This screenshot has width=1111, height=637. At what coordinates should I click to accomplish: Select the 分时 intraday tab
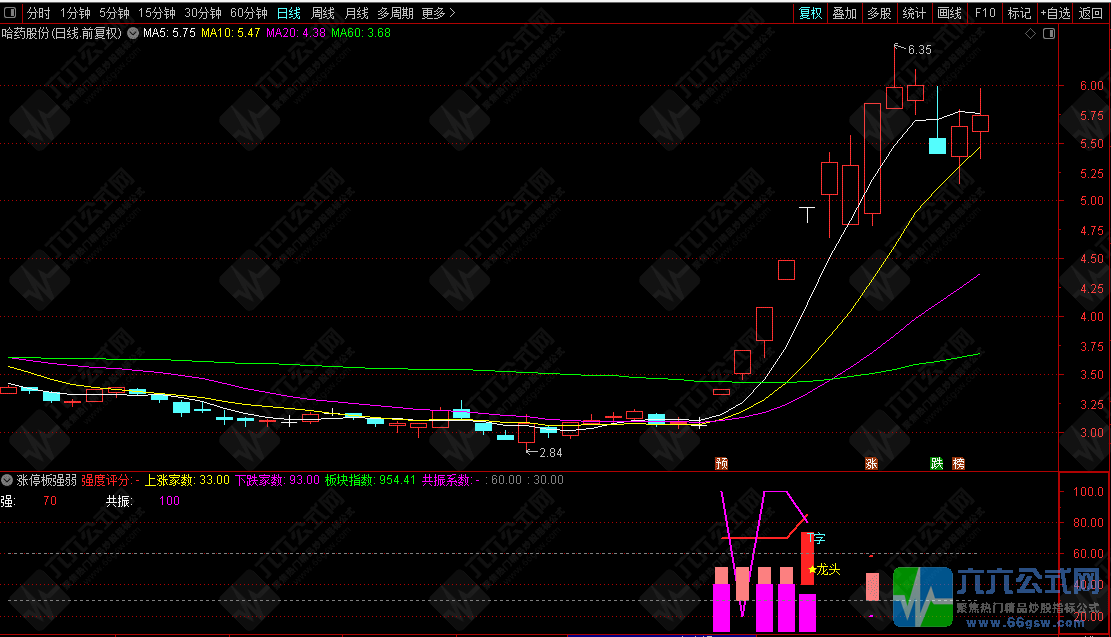[38, 13]
